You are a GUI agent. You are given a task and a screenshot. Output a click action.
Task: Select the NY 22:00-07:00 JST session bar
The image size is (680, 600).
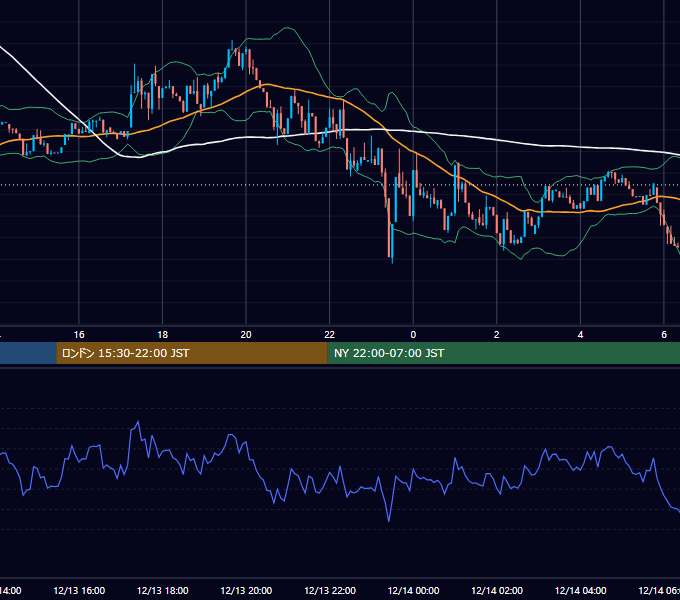click(503, 353)
